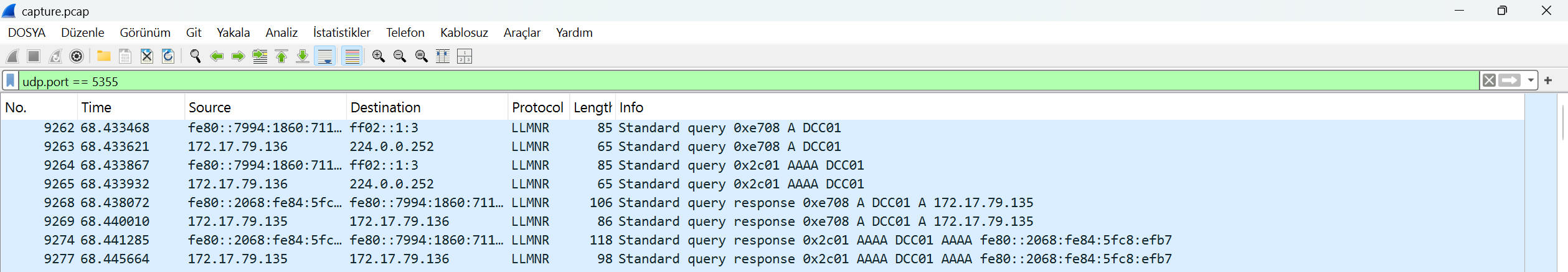Toggle packet colorization rules

click(352, 56)
